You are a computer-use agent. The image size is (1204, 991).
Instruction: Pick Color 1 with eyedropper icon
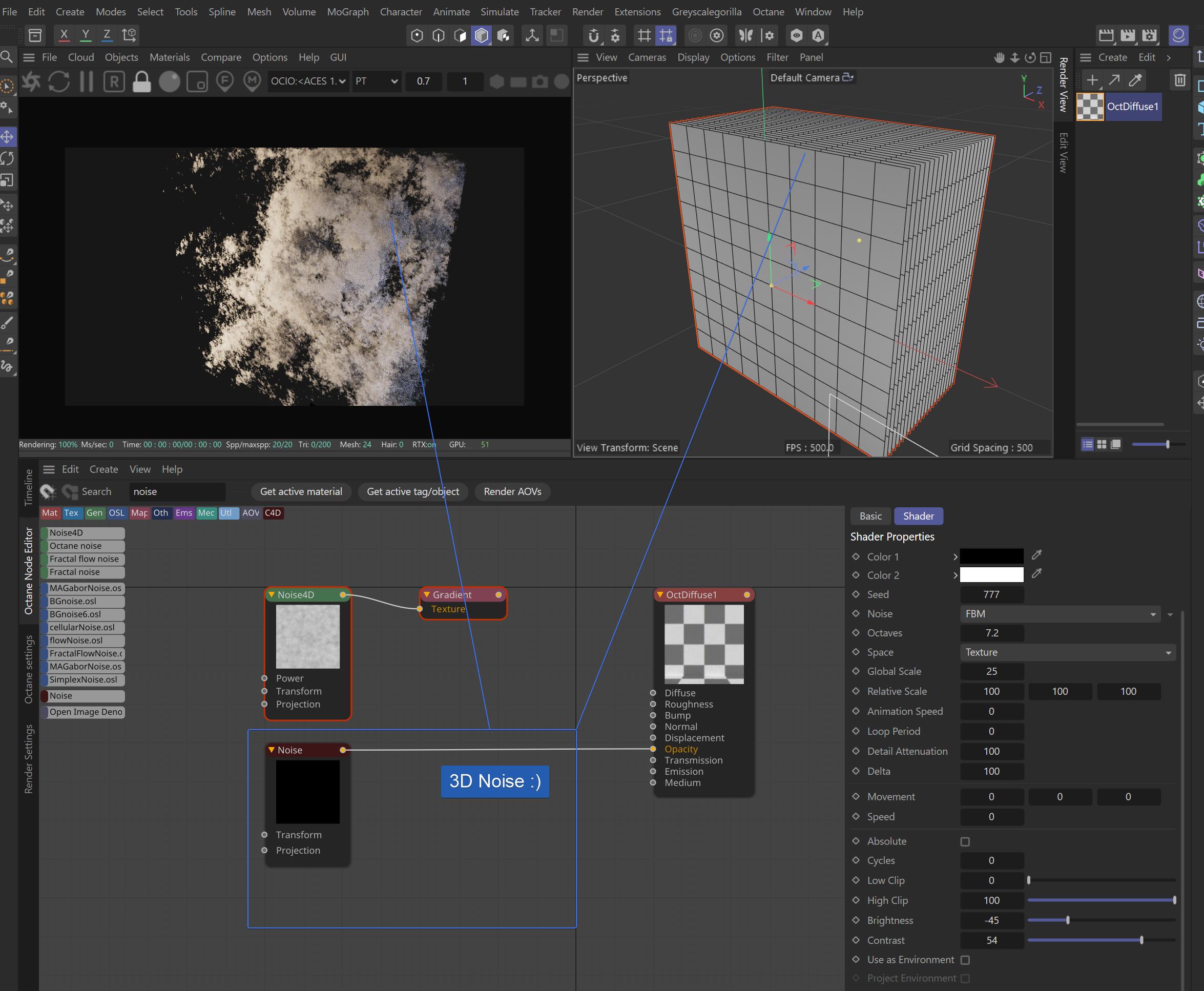coord(1037,555)
